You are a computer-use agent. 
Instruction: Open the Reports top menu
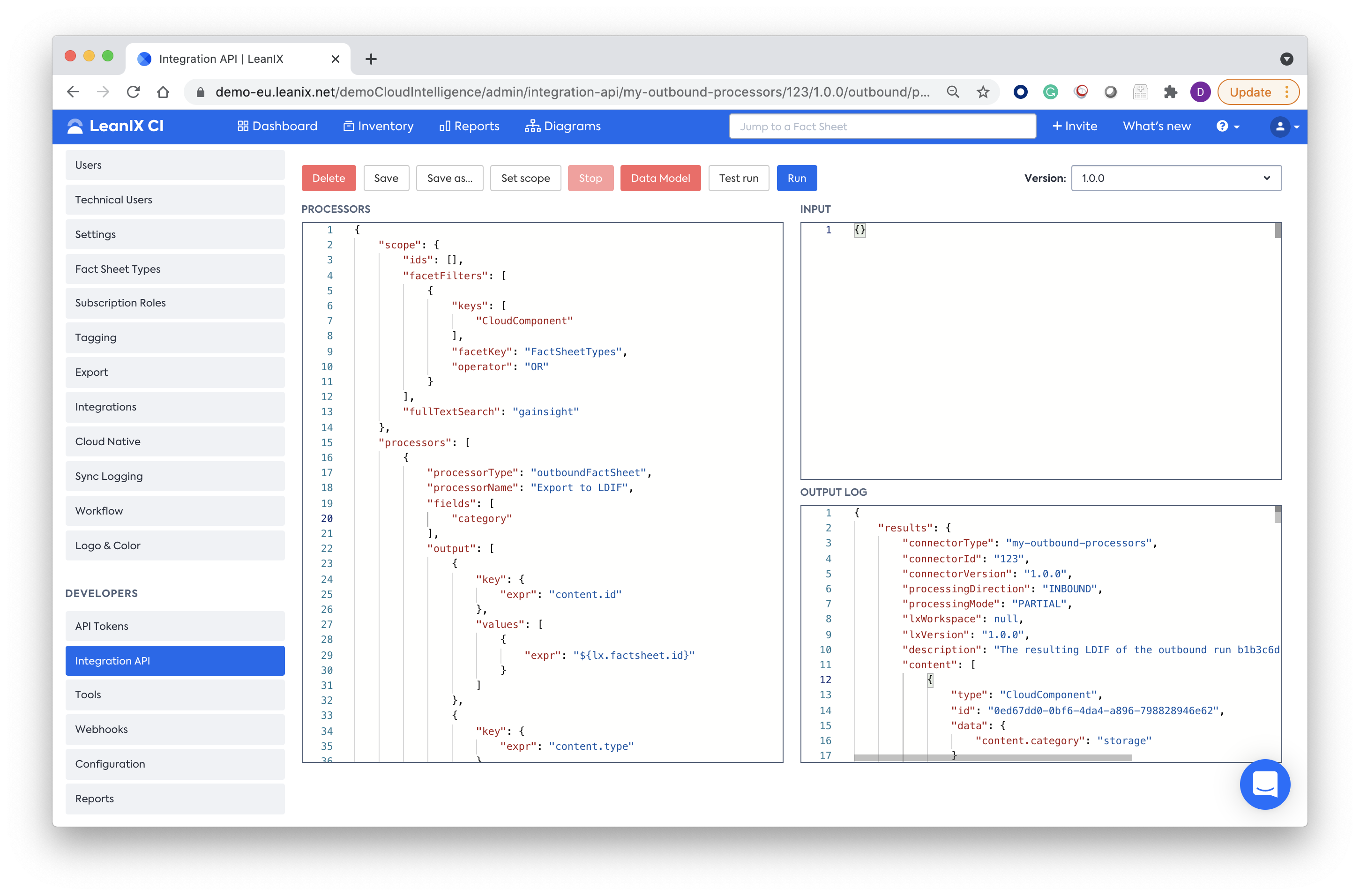469,126
